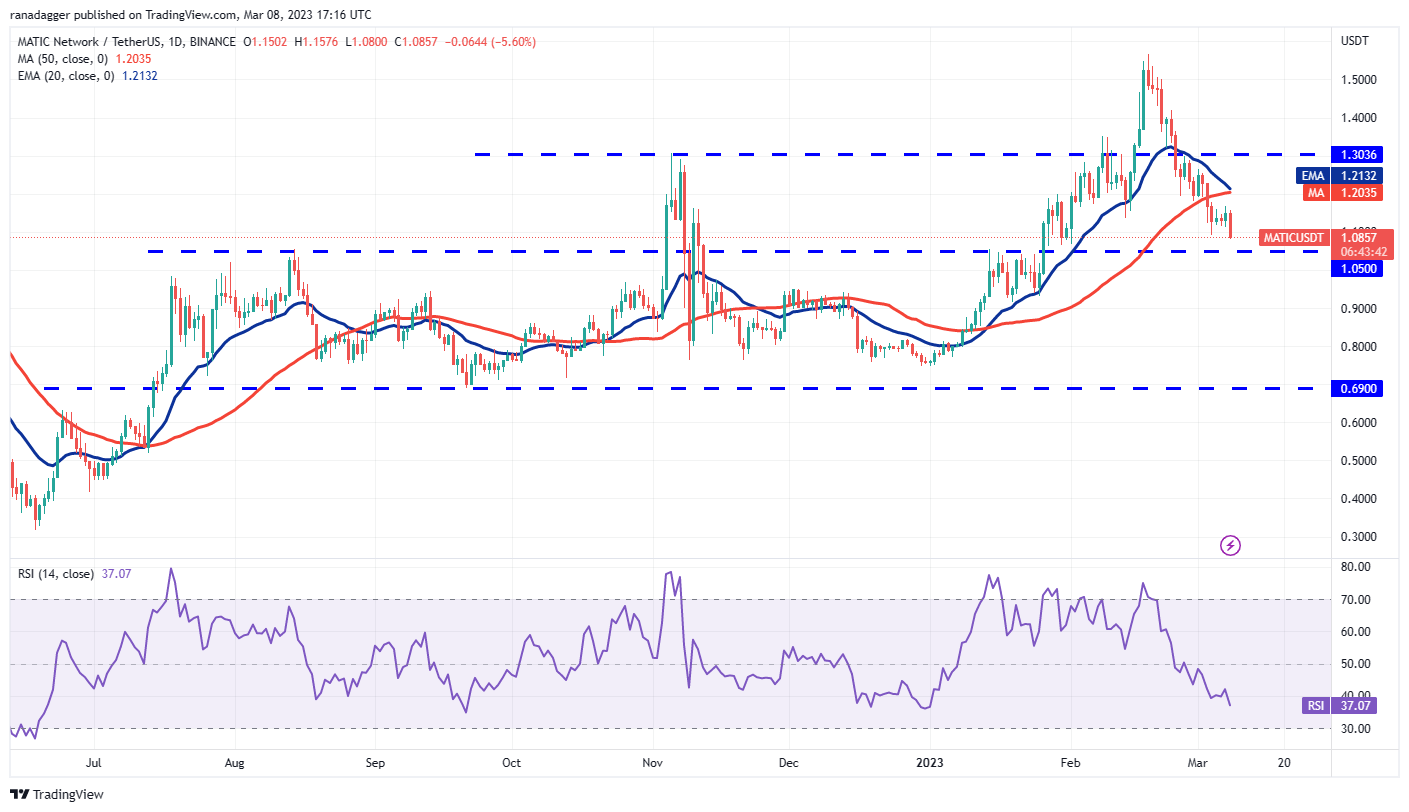The height and width of the screenshot is (812, 1409).
Task: Click the USDT currency label on price axis
Action: 1355,41
